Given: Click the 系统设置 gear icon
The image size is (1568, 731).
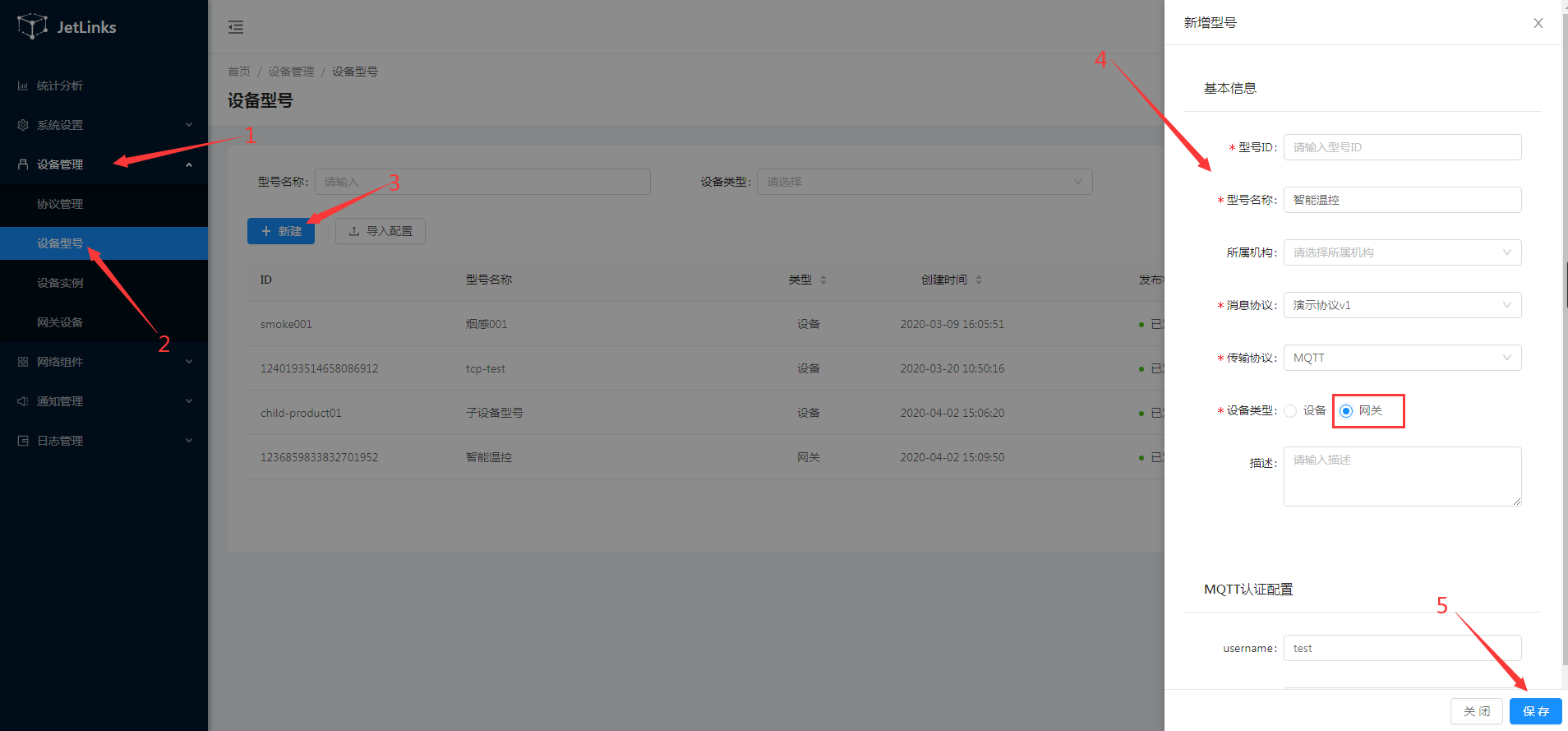Looking at the screenshot, I should 23,125.
